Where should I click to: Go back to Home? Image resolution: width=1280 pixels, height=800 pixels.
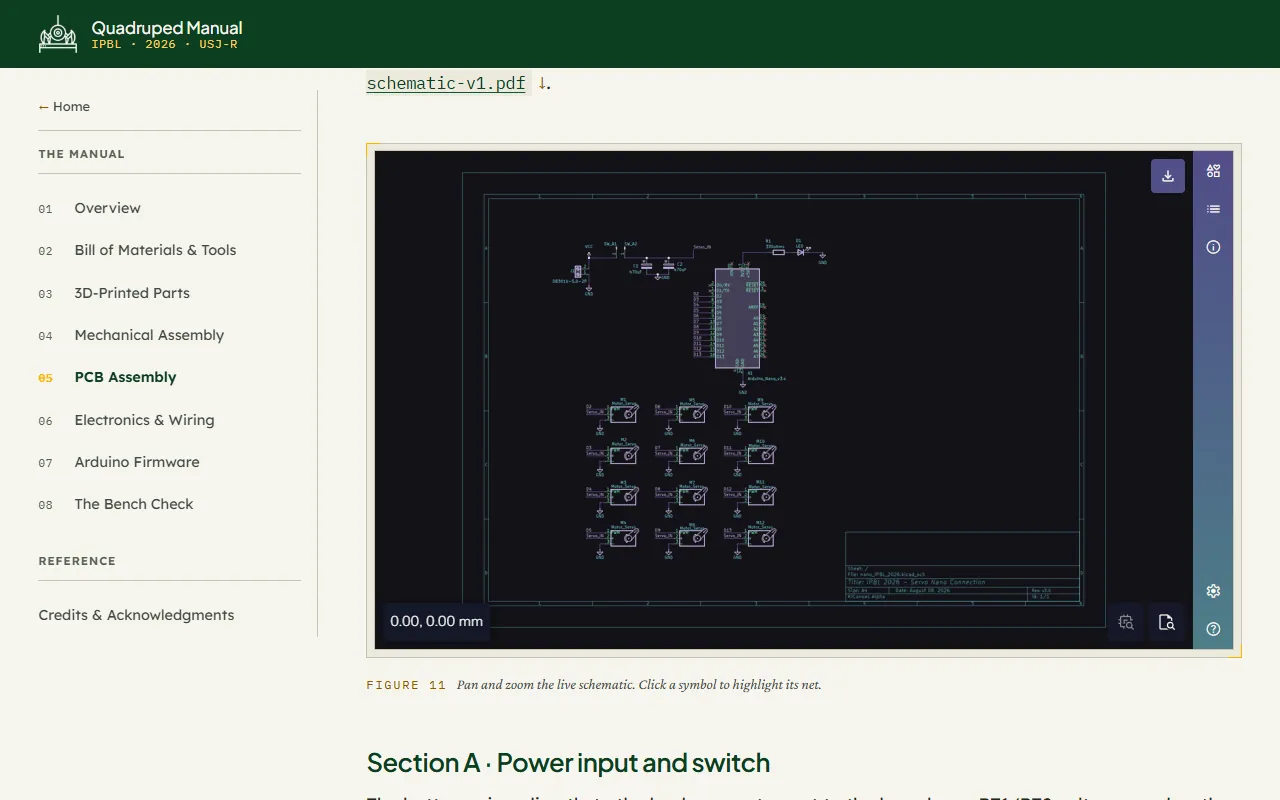tap(64, 107)
